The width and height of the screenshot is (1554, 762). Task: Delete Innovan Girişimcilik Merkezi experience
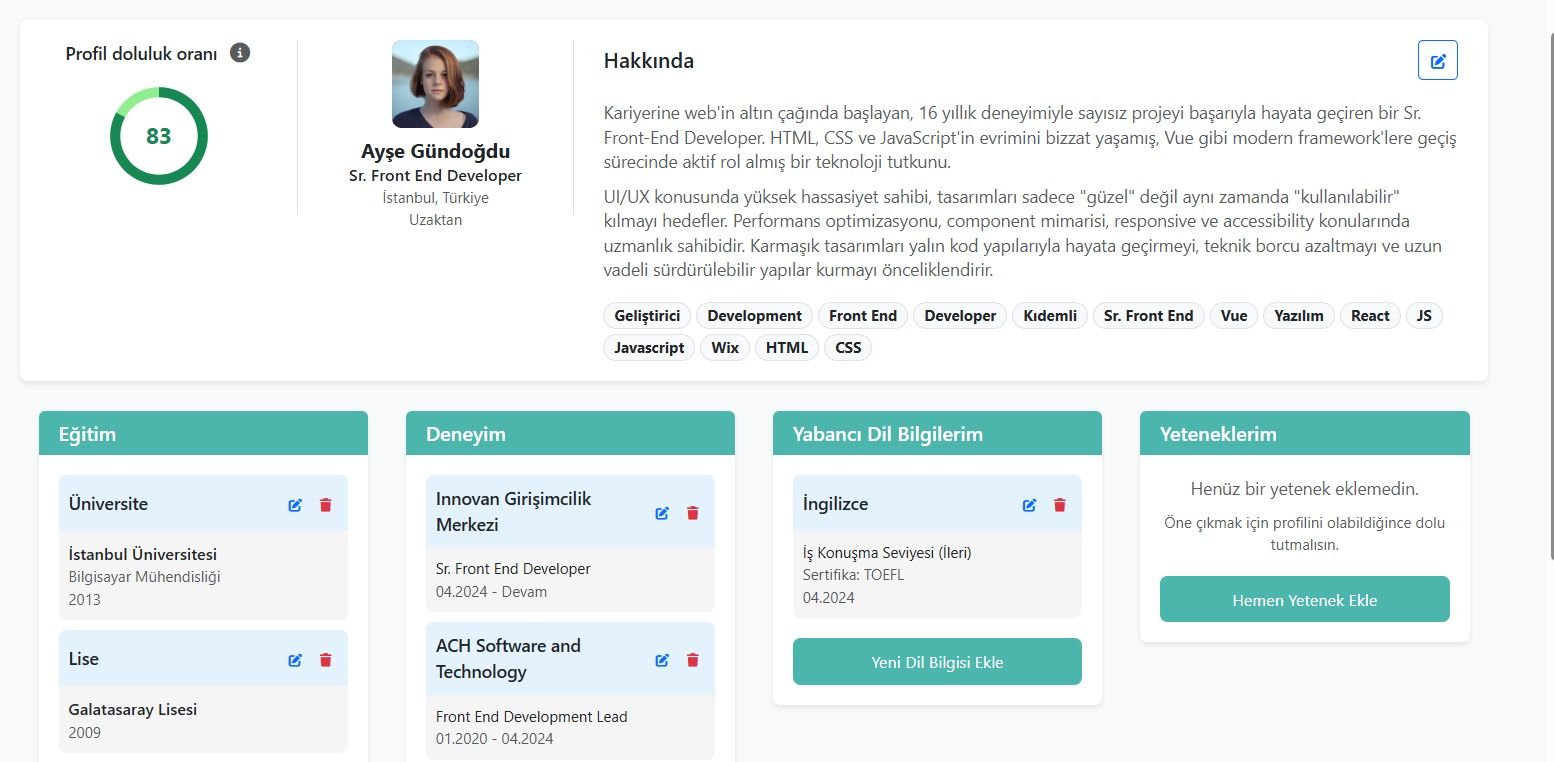click(692, 513)
